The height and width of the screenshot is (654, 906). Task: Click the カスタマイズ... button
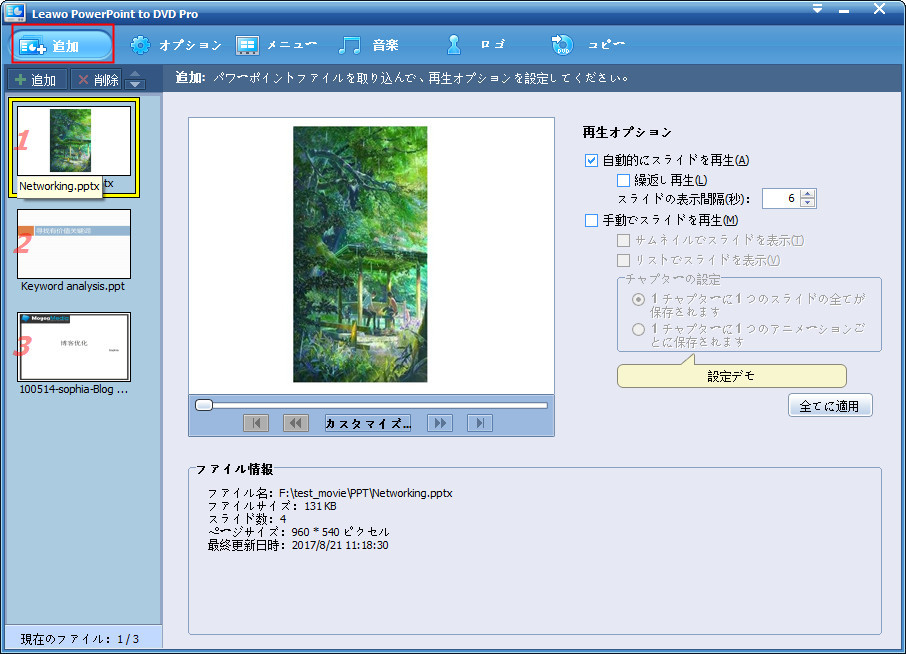(368, 423)
